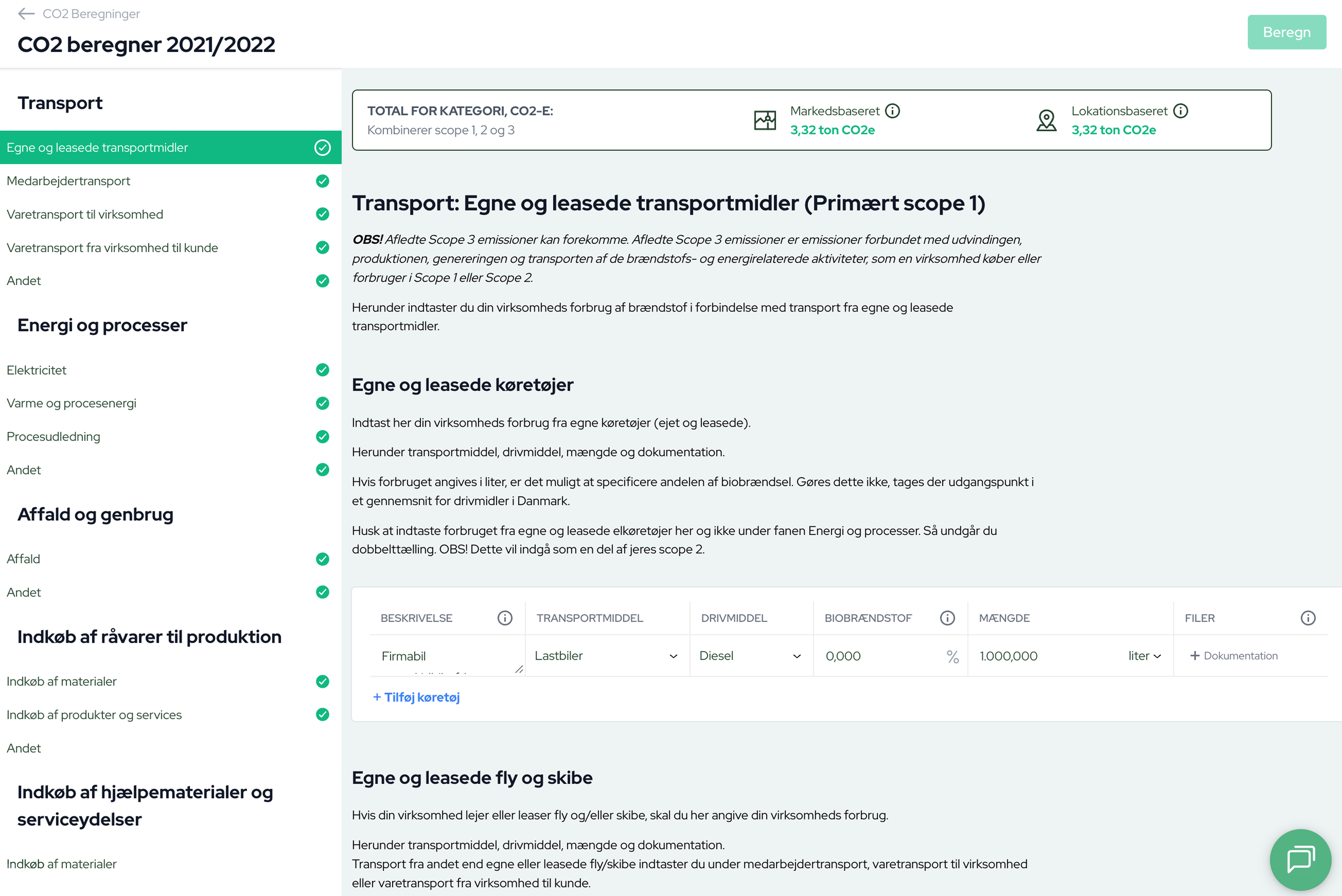Click info icon in Beskrivelse column header
The width and height of the screenshot is (1342, 896).
tap(505, 618)
